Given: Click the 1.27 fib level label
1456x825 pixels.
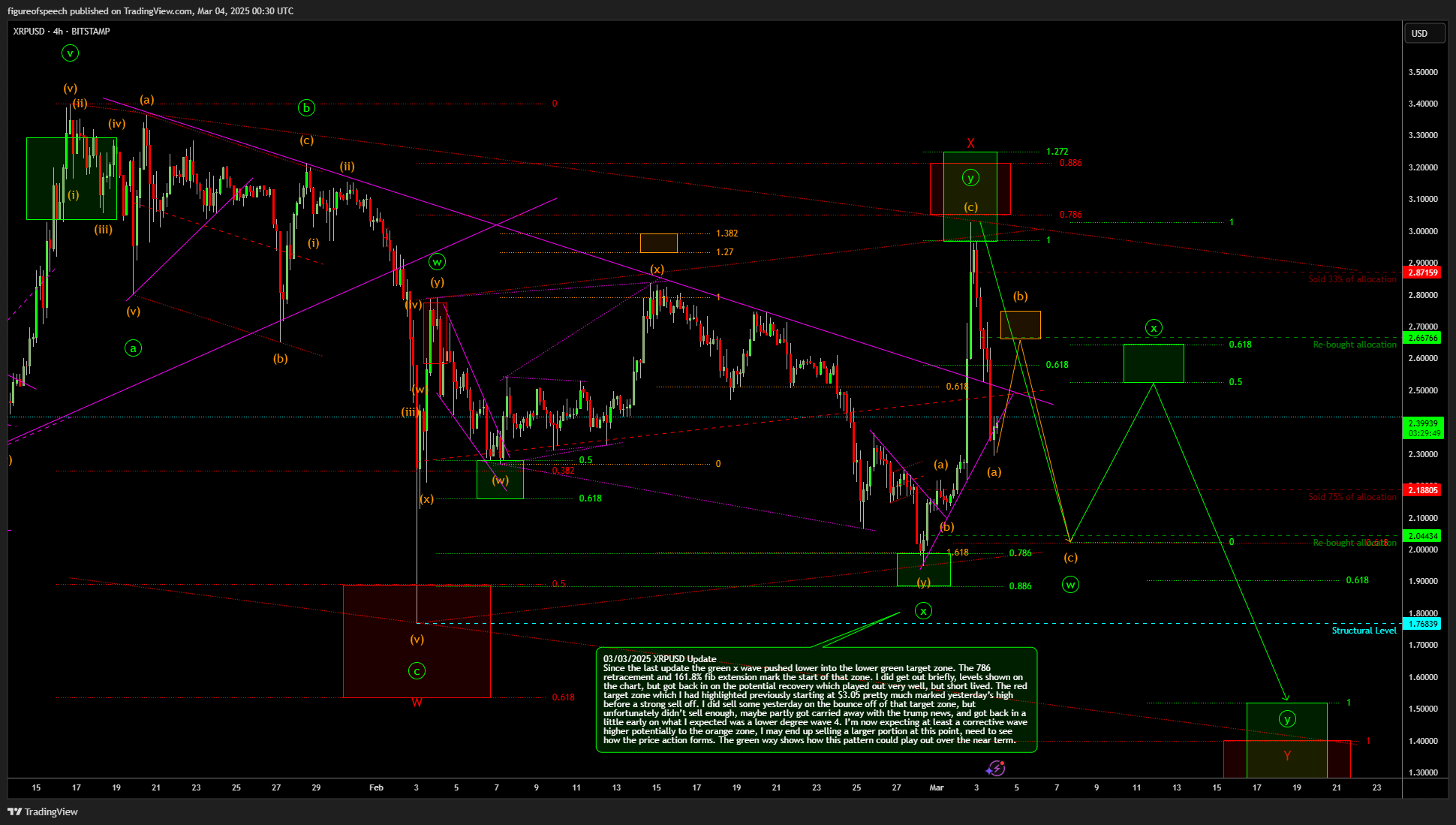Looking at the screenshot, I should (724, 252).
